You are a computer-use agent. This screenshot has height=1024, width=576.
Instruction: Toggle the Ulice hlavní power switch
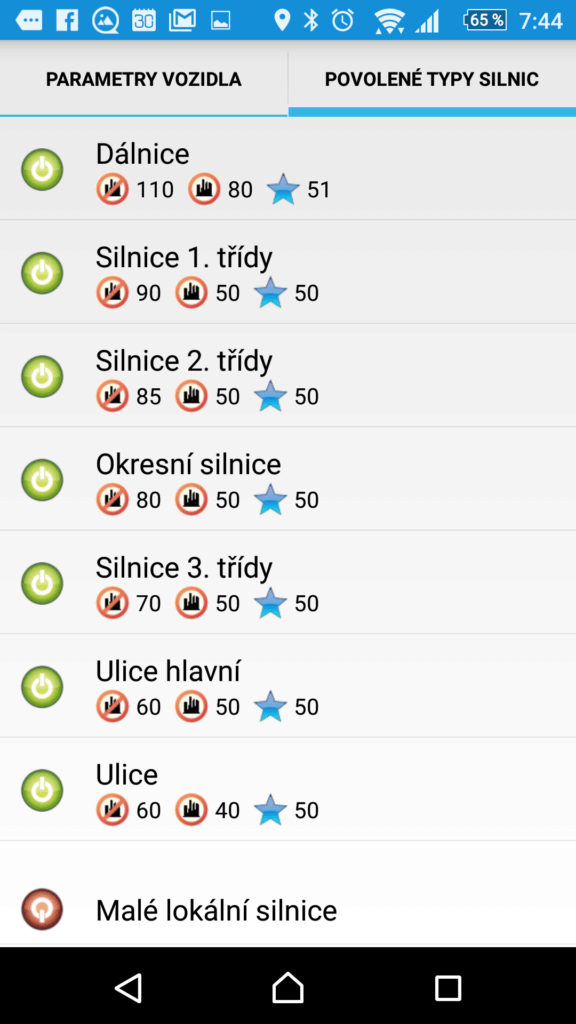pyautogui.click(x=42, y=687)
